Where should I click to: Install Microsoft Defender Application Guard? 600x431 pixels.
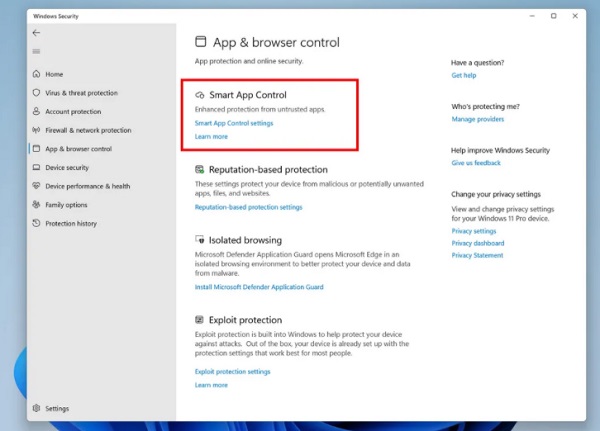coord(259,287)
